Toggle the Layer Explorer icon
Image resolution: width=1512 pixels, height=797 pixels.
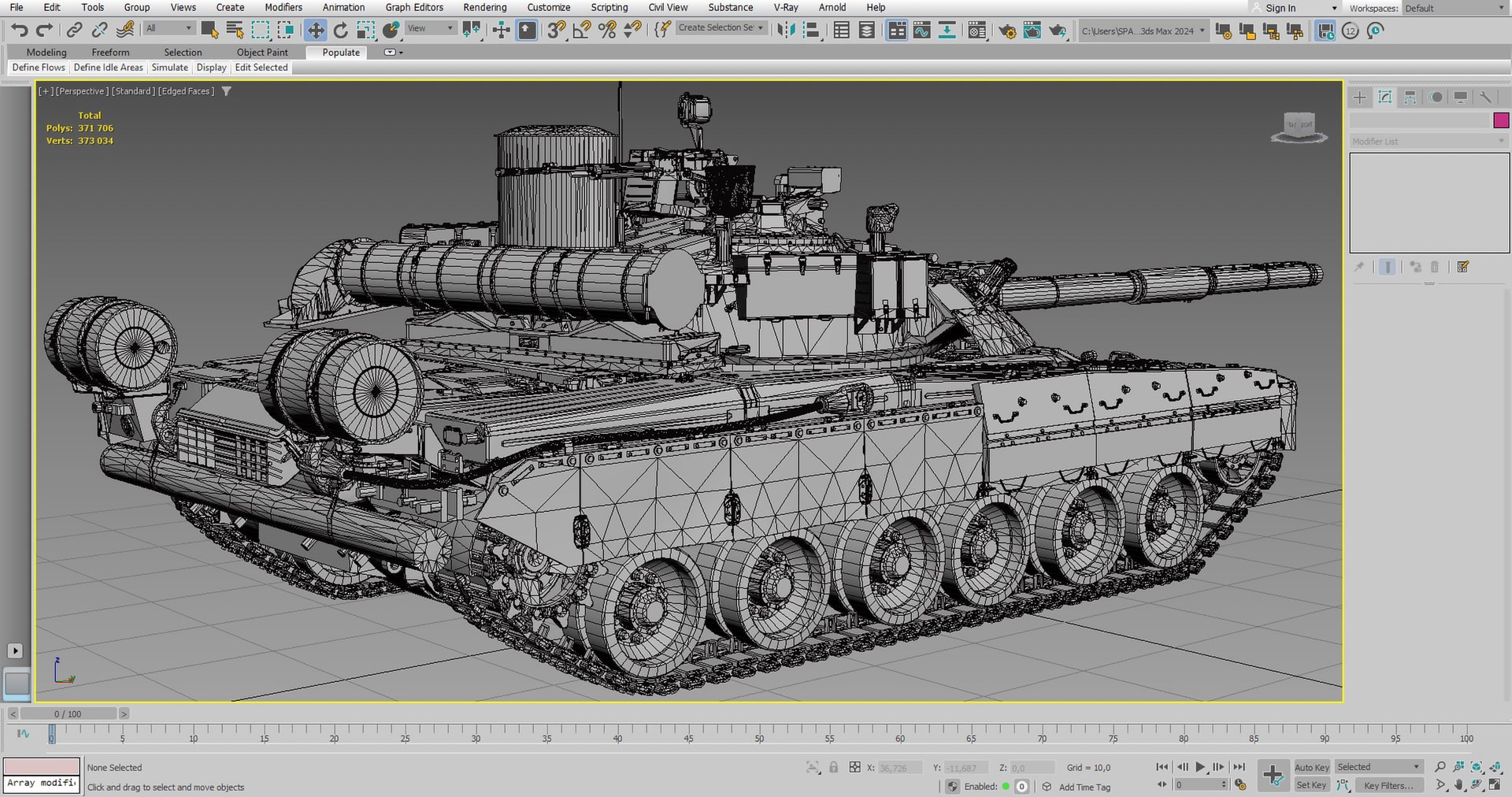point(866,30)
